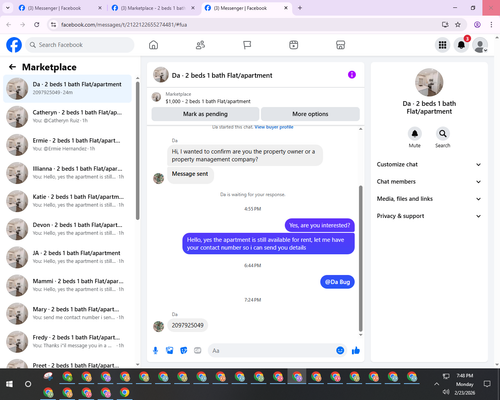Open the View buyer profile link

[274, 127]
